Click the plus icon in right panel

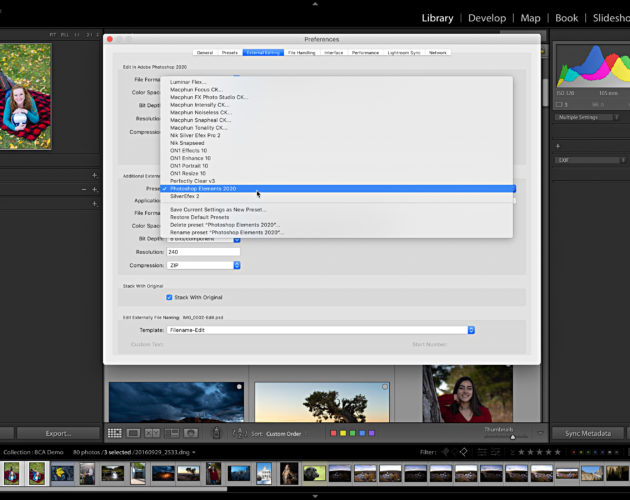(x=558, y=146)
